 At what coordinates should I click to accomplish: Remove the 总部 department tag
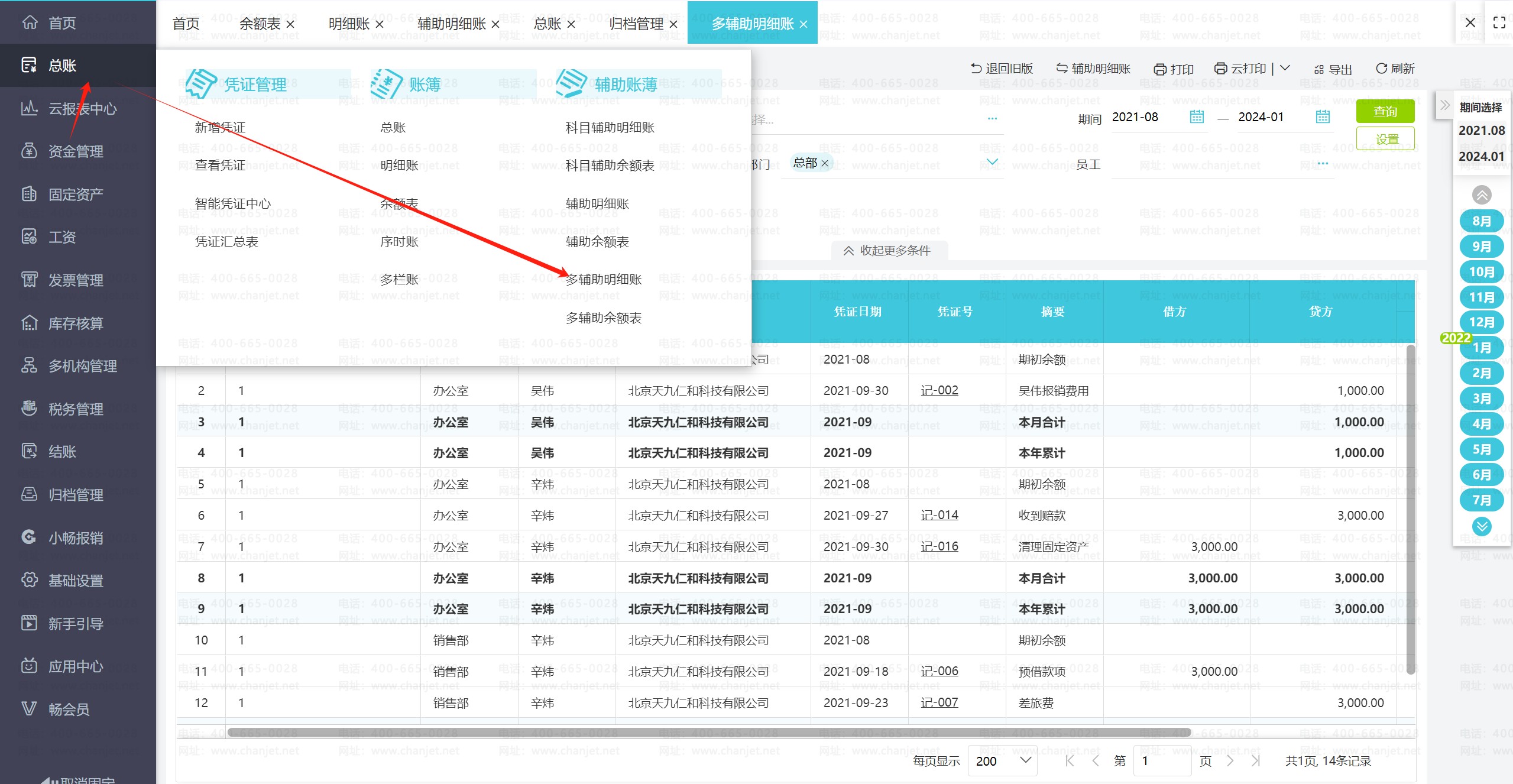pos(825,163)
